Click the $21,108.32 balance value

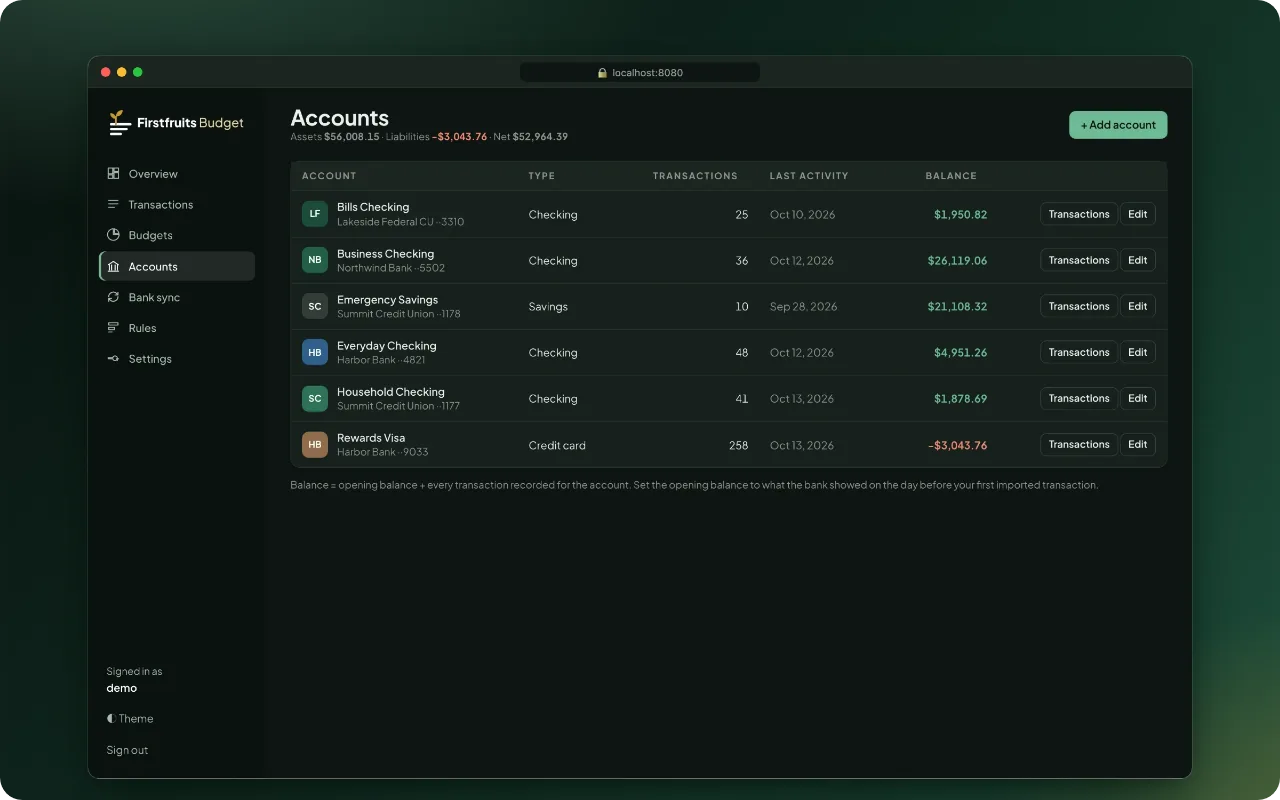[x=957, y=307]
